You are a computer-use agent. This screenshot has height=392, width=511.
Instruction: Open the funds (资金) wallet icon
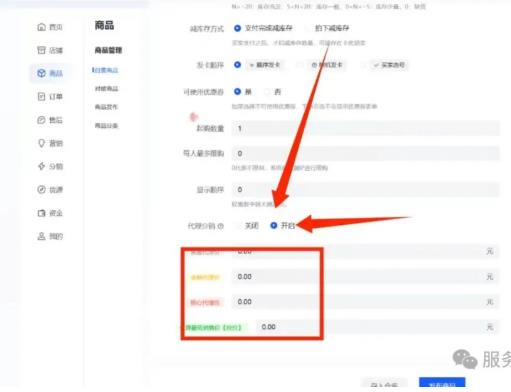[x=41, y=213]
